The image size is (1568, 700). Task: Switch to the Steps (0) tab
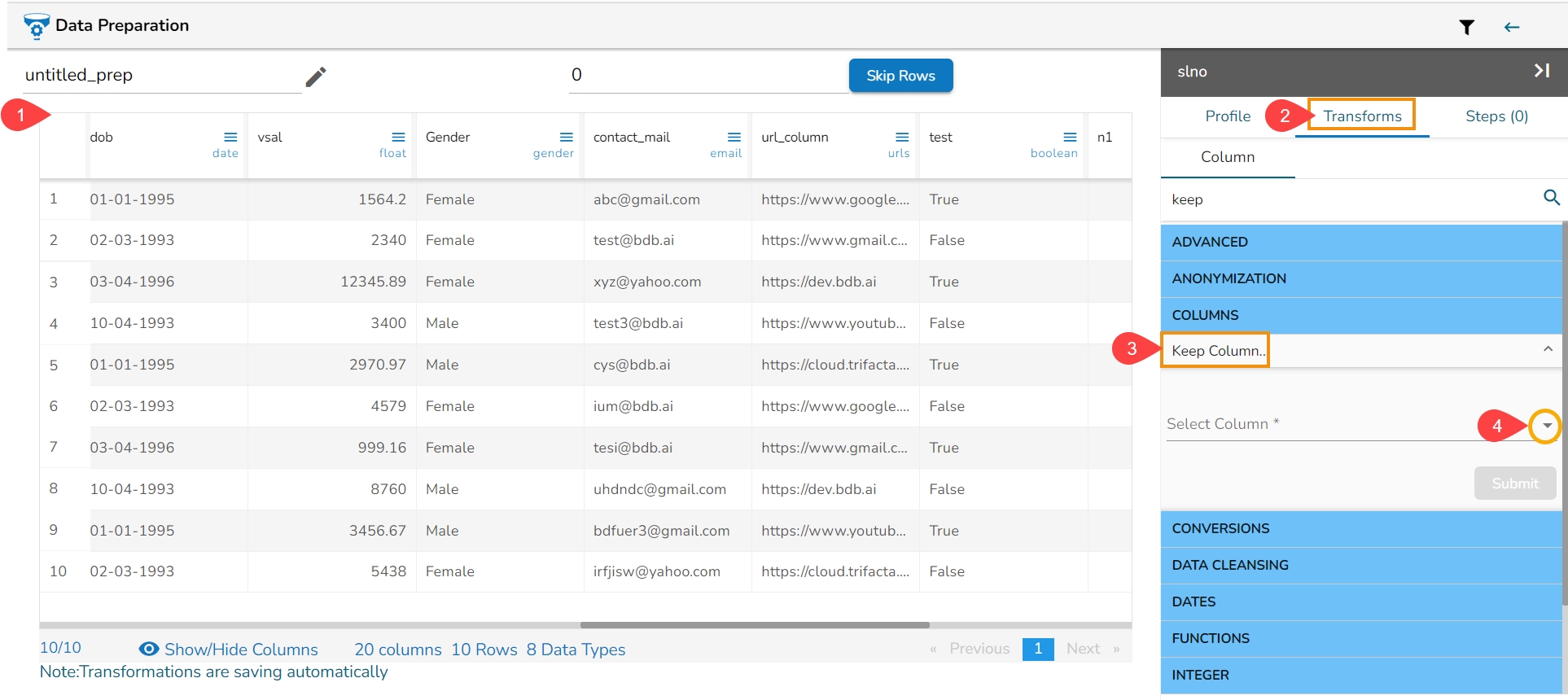tap(1496, 116)
